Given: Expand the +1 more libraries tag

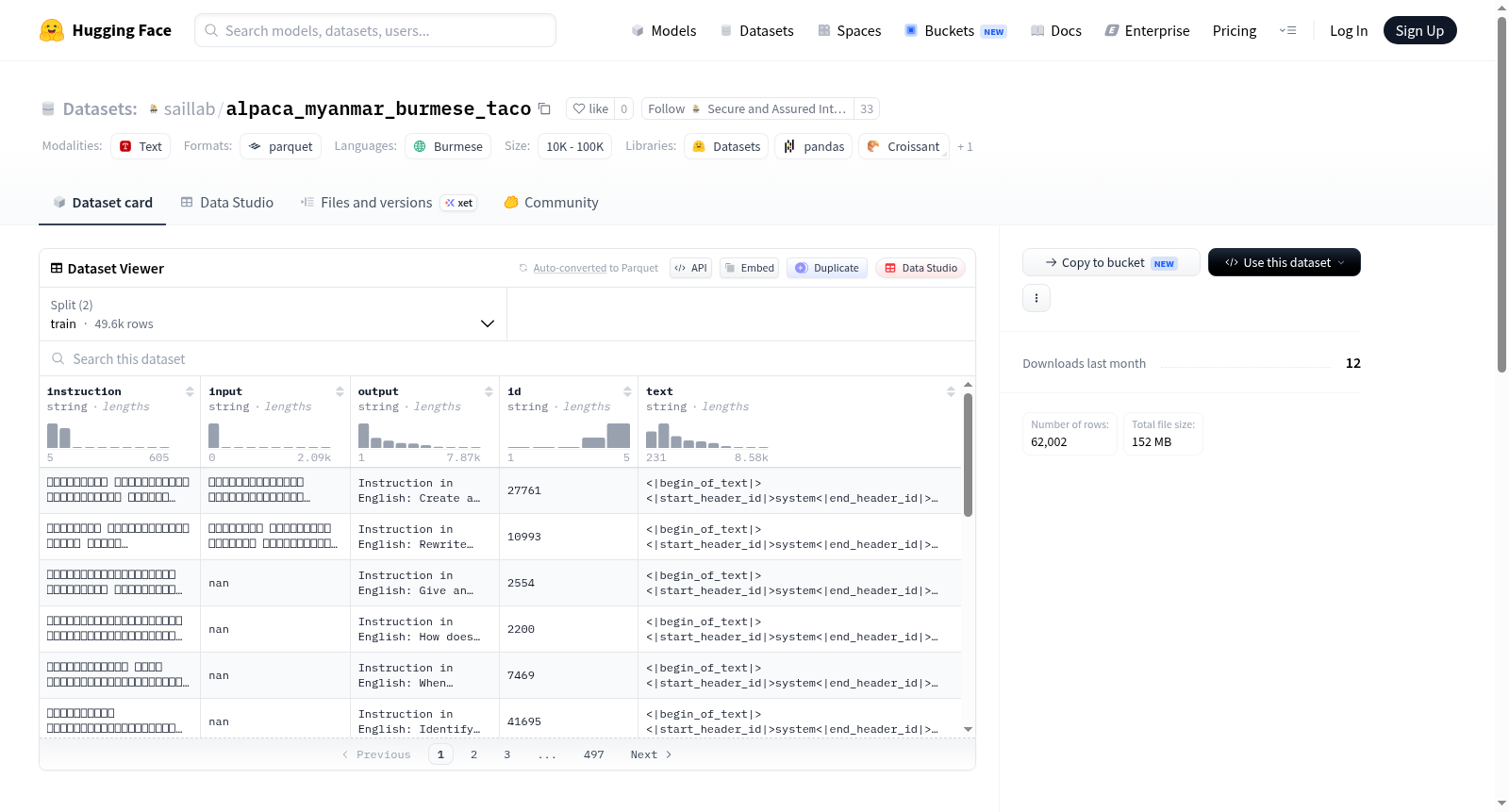Looking at the screenshot, I should point(965,146).
